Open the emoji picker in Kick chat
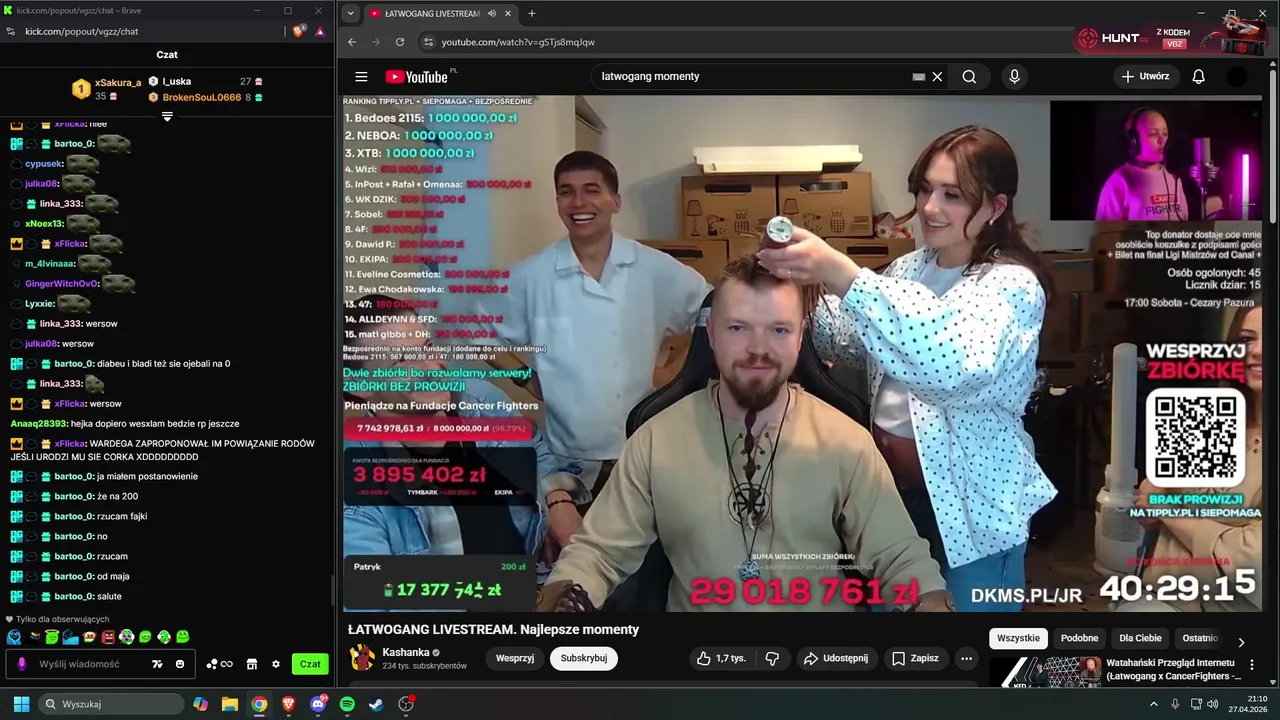 tap(180, 664)
